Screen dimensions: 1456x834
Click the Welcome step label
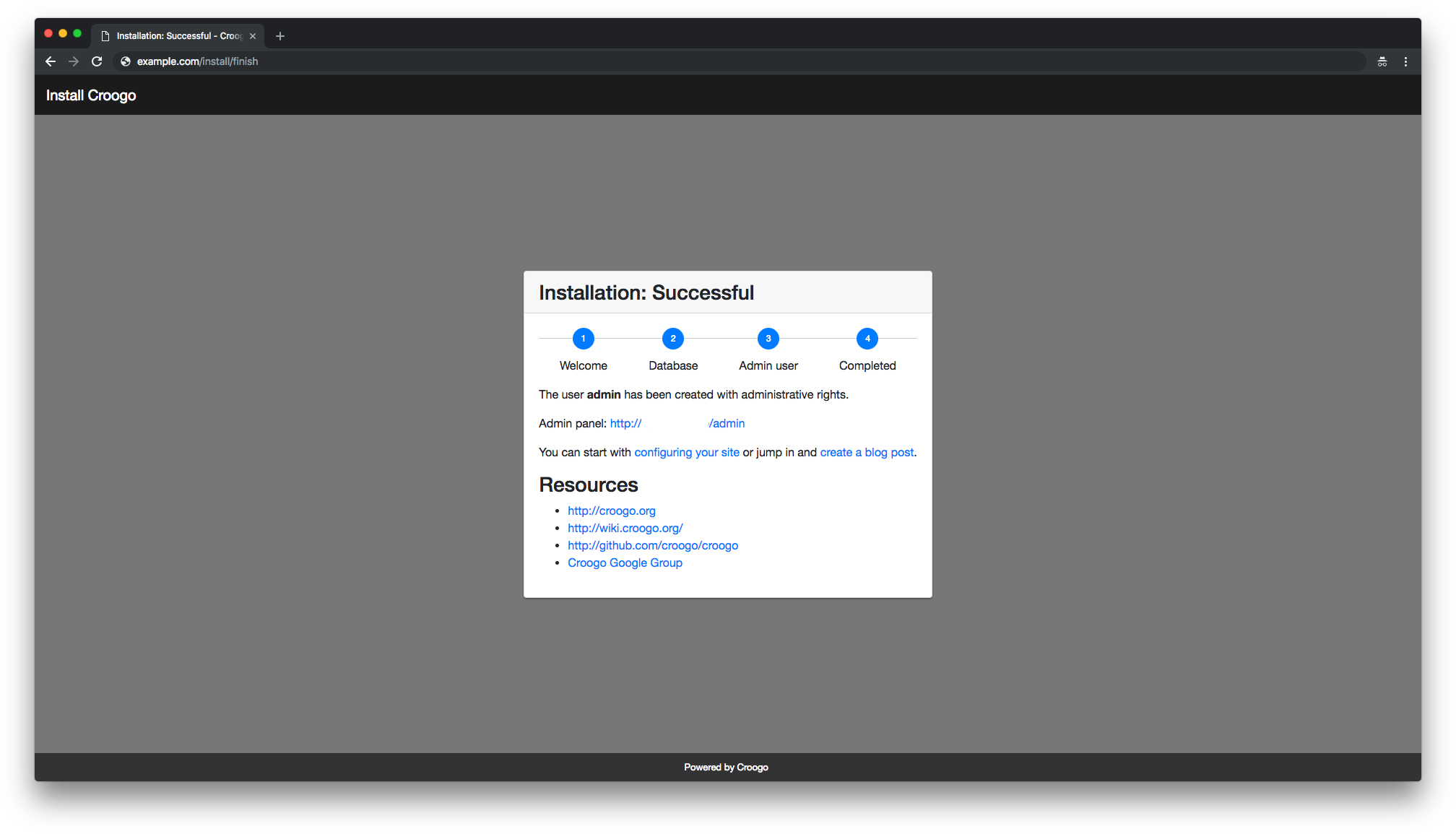[584, 366]
